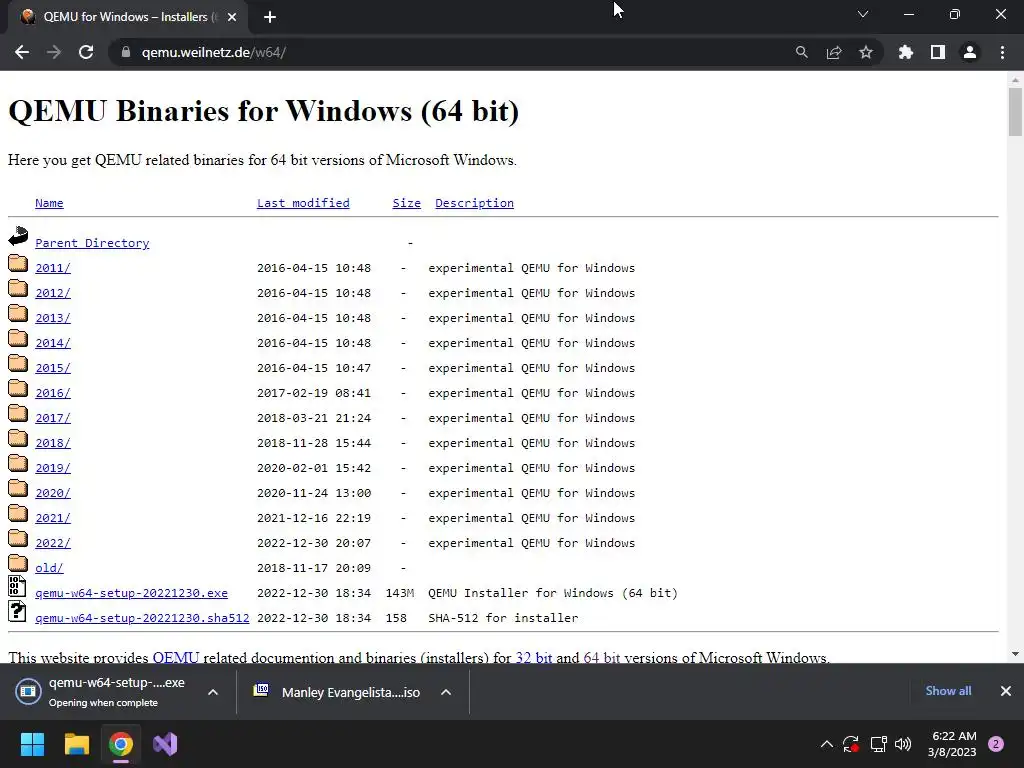
Task: Open the Chrome extensions puzzle icon
Action: 905,52
